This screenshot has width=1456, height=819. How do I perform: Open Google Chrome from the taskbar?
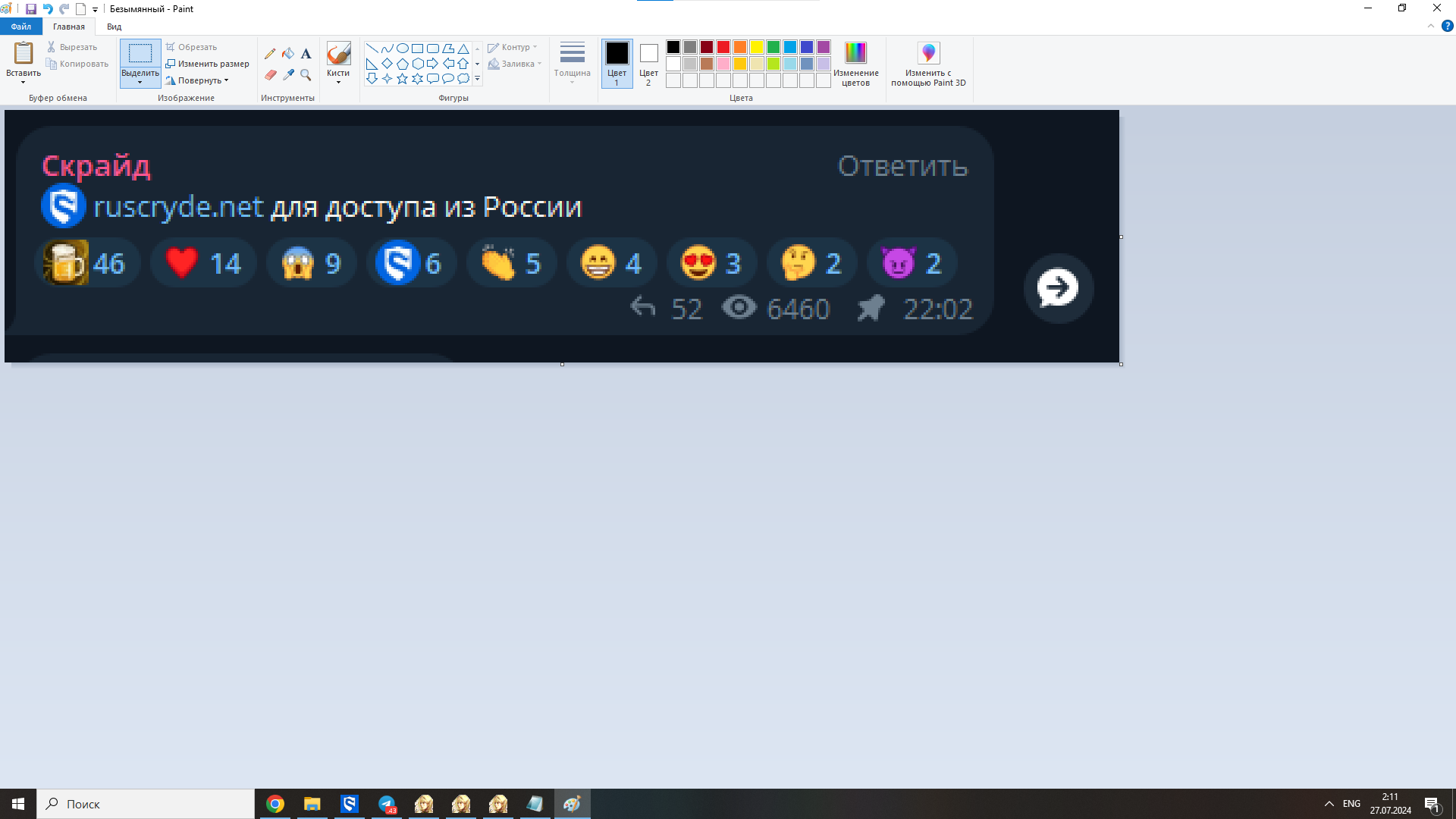point(275,803)
